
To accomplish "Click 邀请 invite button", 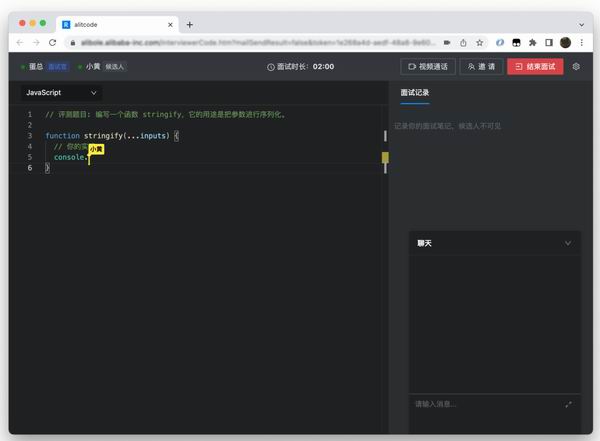I will [481, 67].
